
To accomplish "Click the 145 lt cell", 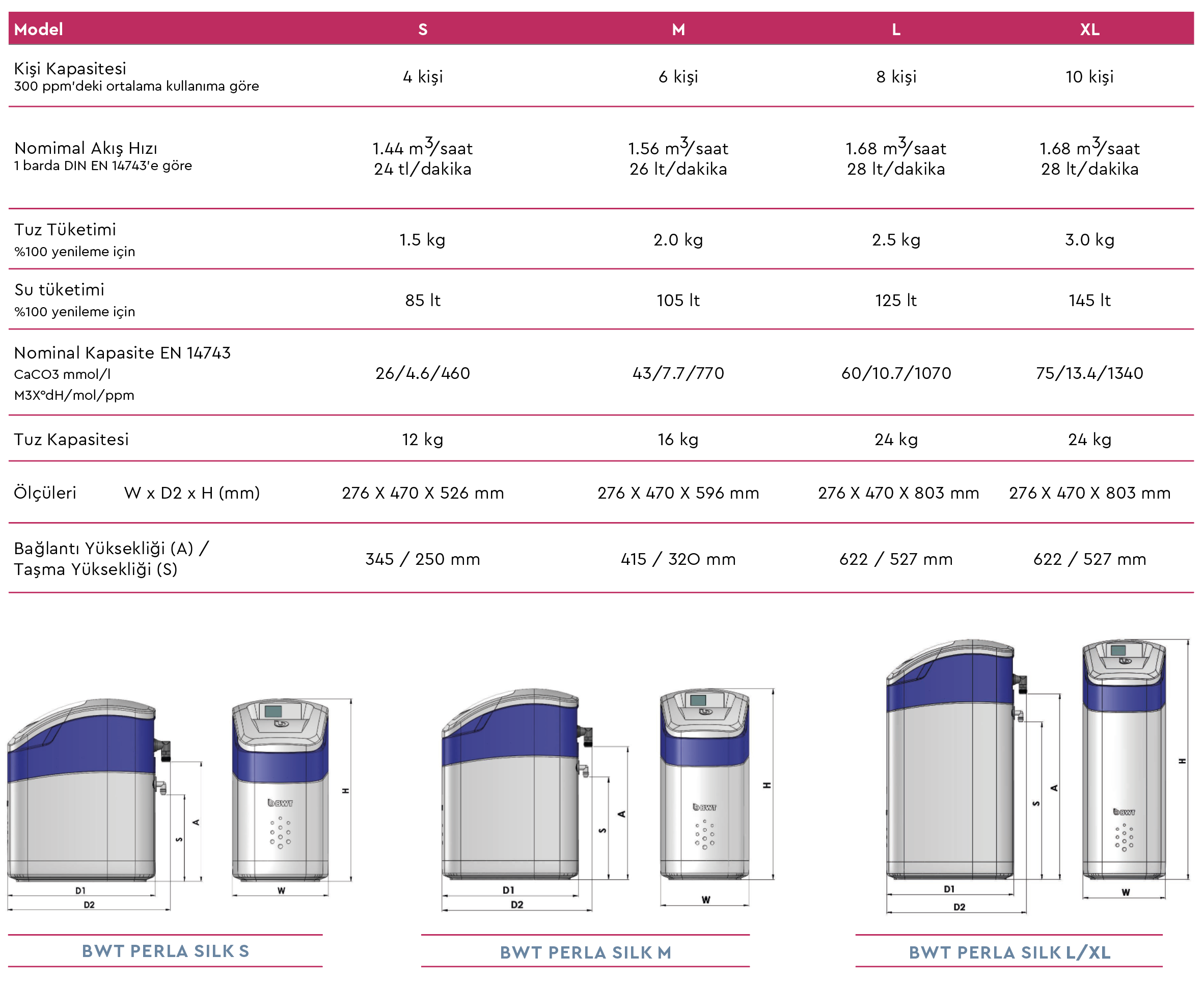I will pyautogui.click(x=1089, y=300).
